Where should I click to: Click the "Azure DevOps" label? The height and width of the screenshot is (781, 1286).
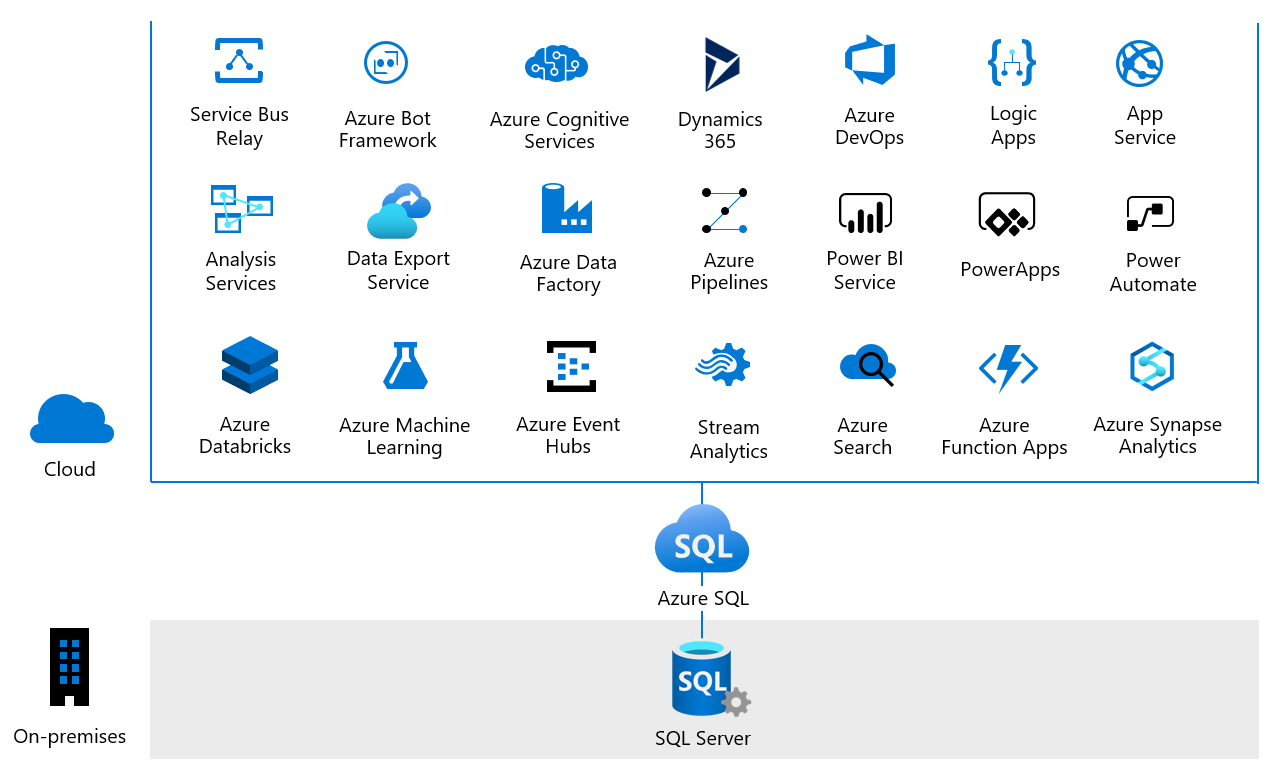(x=869, y=127)
